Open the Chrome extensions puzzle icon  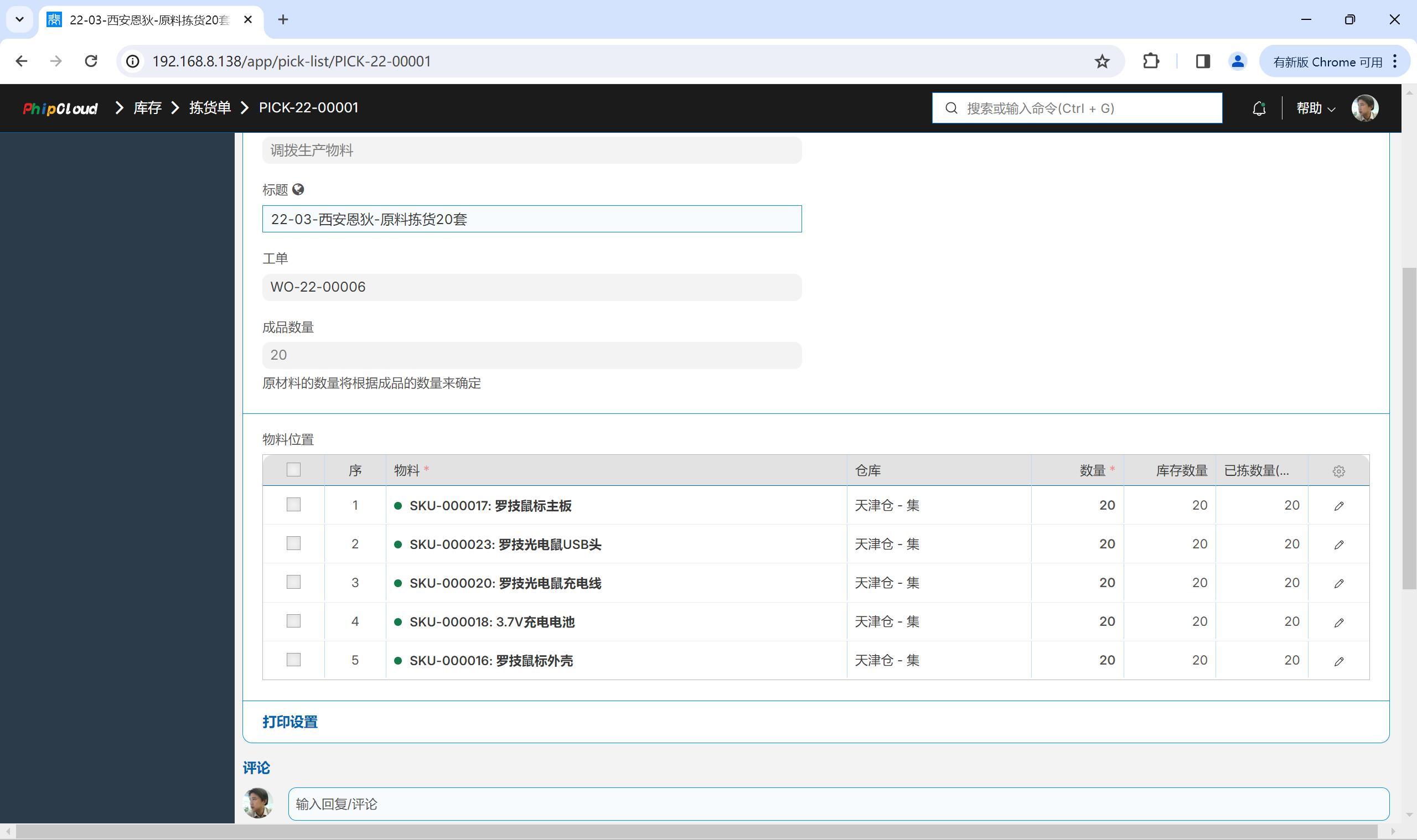pyautogui.click(x=1150, y=61)
